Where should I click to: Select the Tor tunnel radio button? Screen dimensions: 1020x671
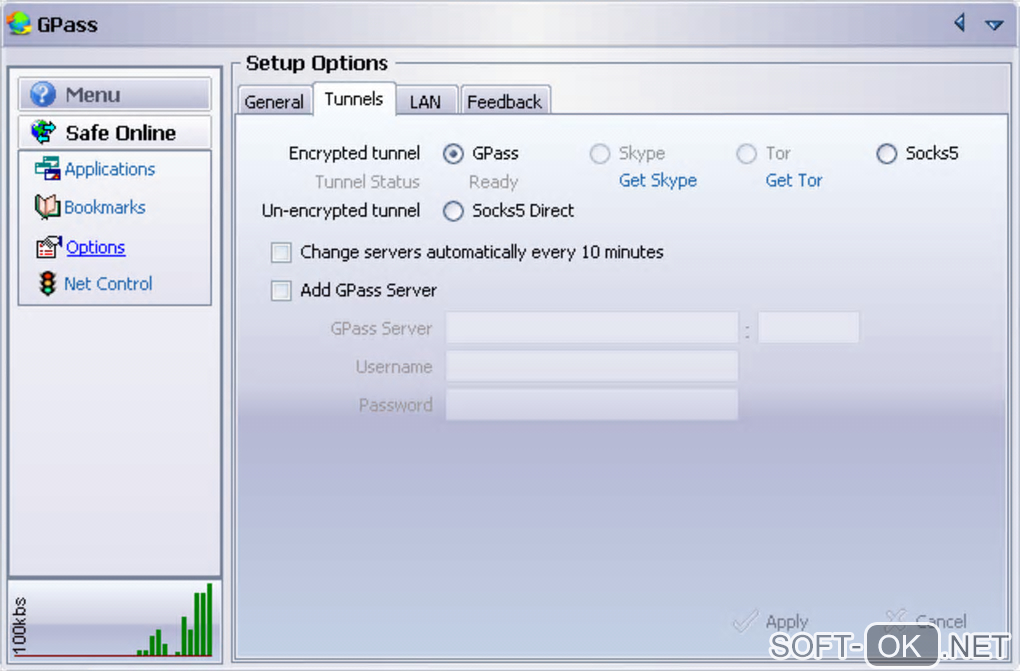coord(746,154)
